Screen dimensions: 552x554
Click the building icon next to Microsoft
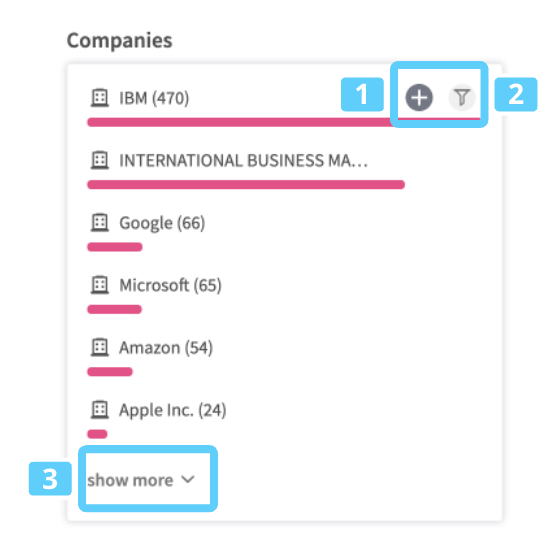coord(100,285)
